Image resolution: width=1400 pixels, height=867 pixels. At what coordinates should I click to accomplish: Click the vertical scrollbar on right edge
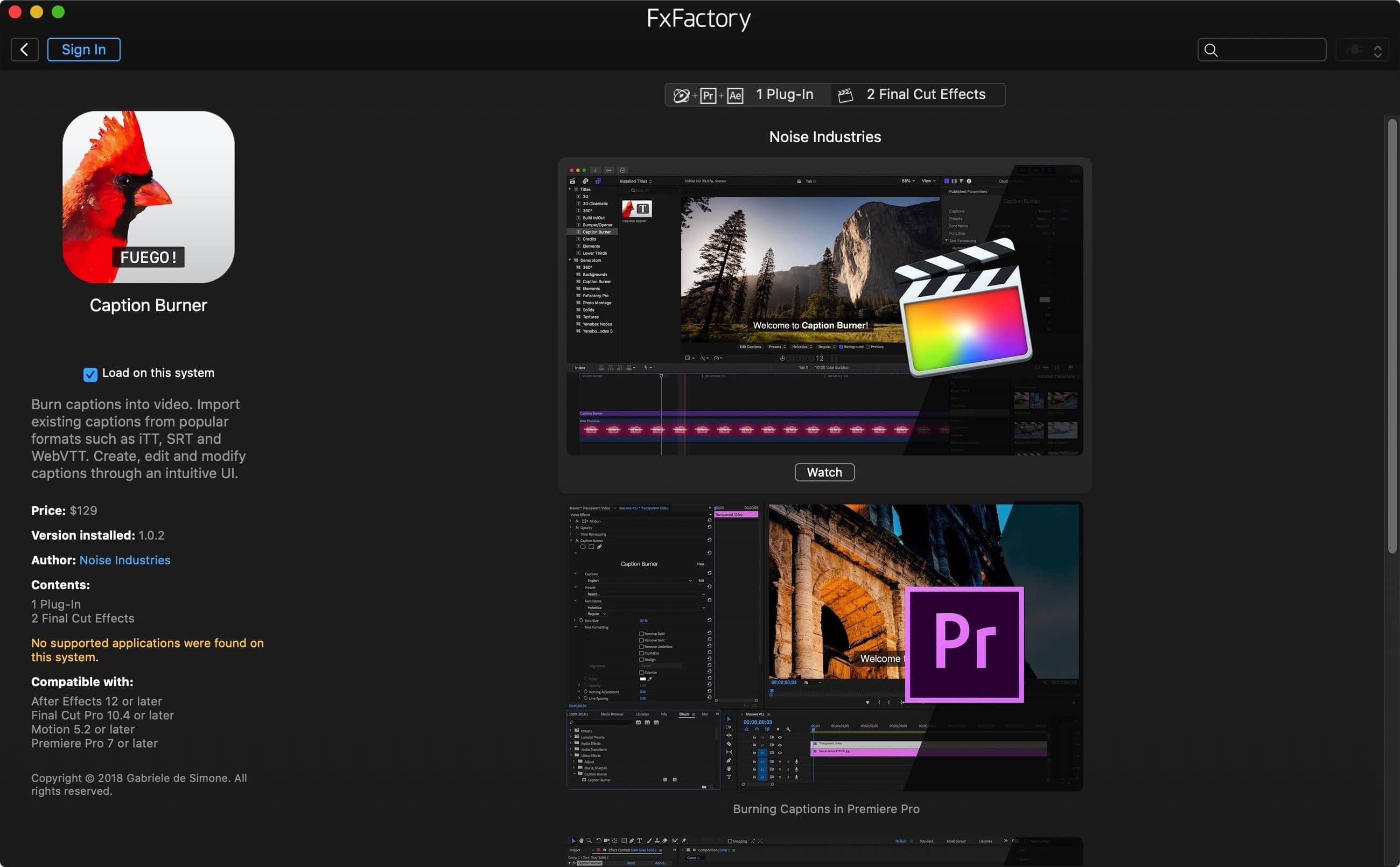tap(1391, 335)
